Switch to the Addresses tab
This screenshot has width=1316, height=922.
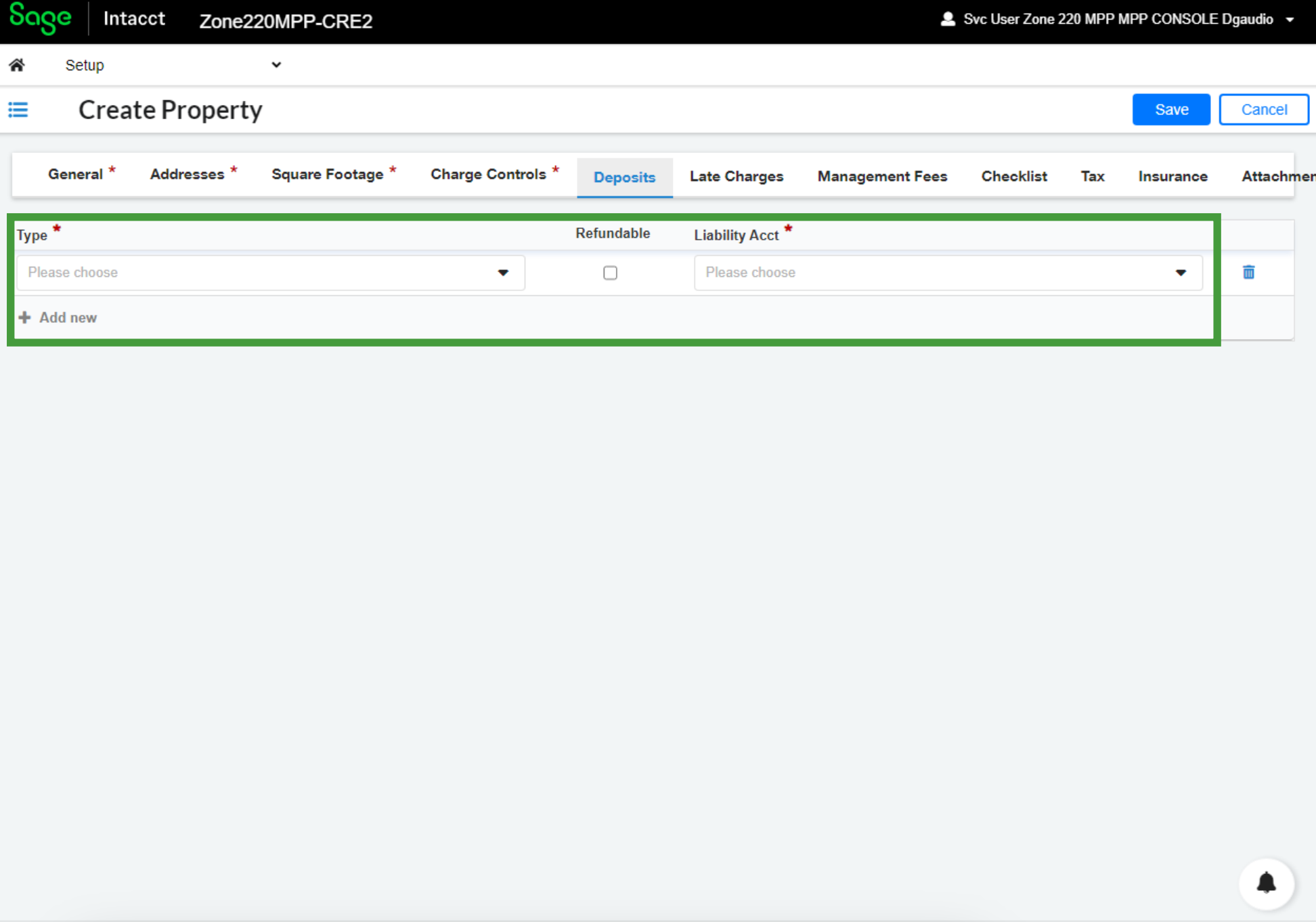[x=193, y=175]
